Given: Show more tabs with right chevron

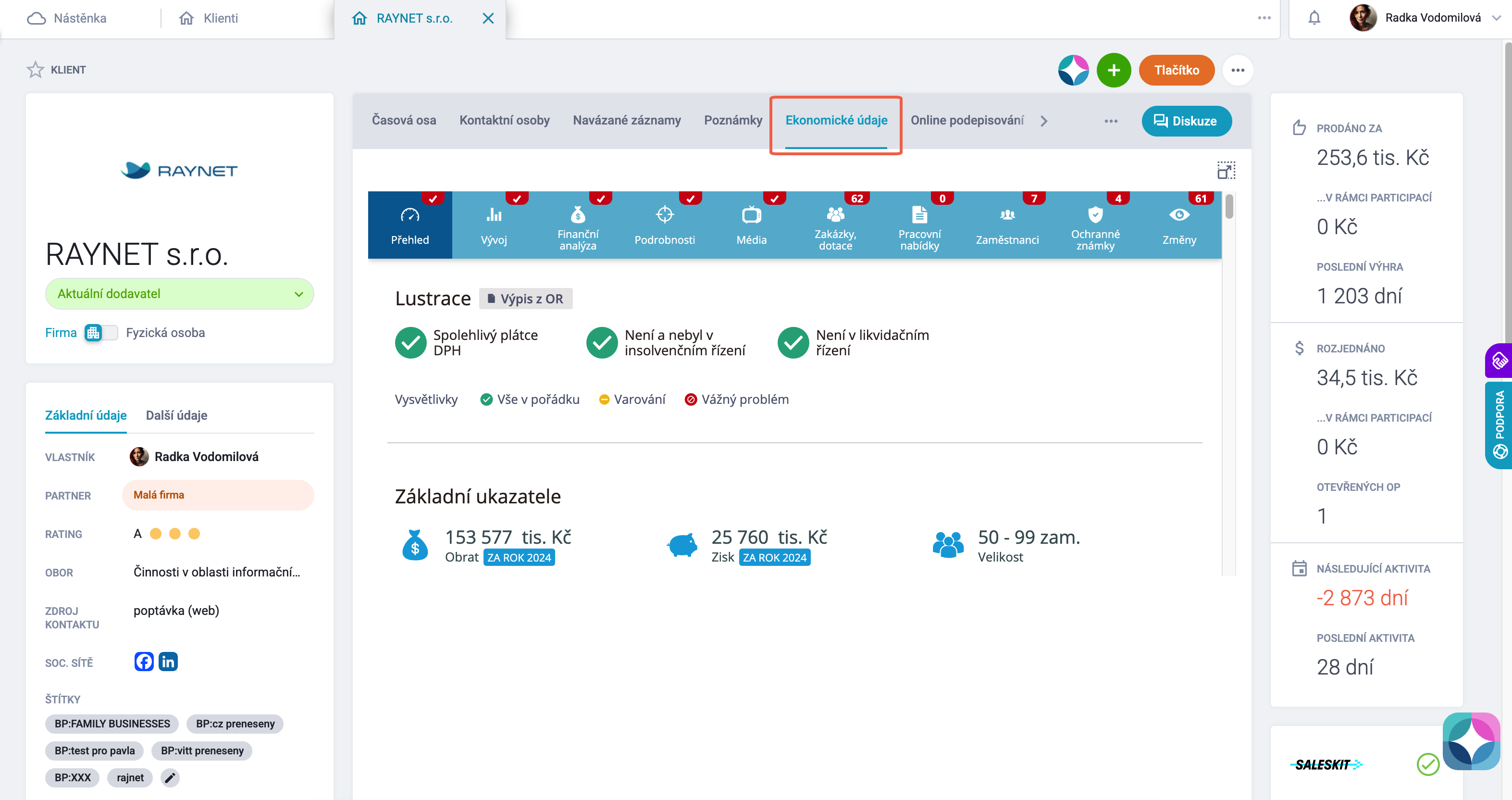Looking at the screenshot, I should tap(1043, 121).
